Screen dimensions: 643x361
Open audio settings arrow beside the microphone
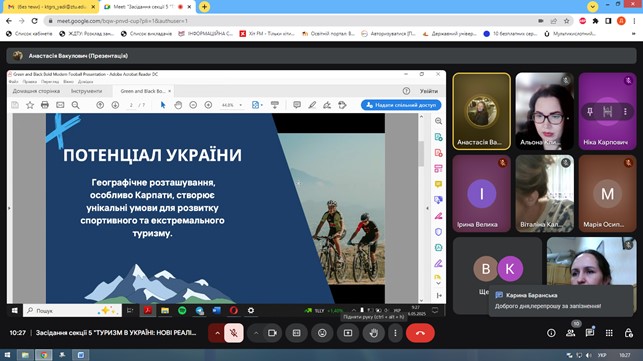(x=217, y=333)
